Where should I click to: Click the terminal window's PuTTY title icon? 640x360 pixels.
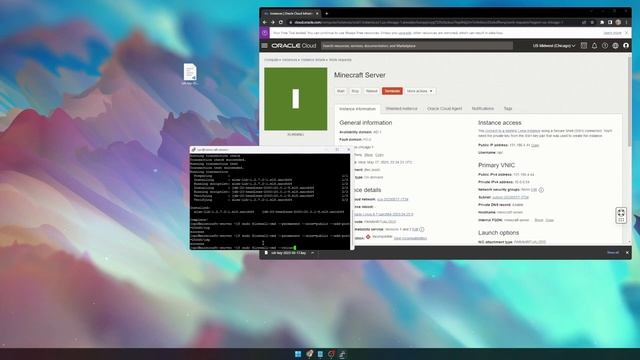point(193,150)
